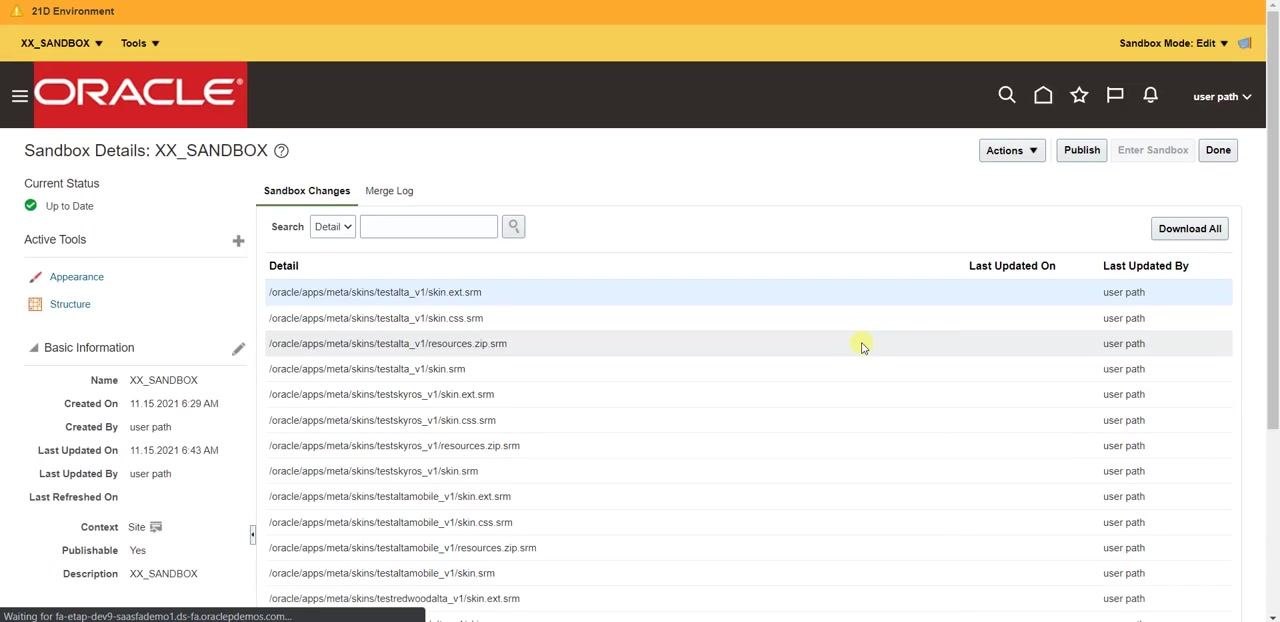1280x622 pixels.
Task: Open Notifications bell icon
Action: (1151, 95)
